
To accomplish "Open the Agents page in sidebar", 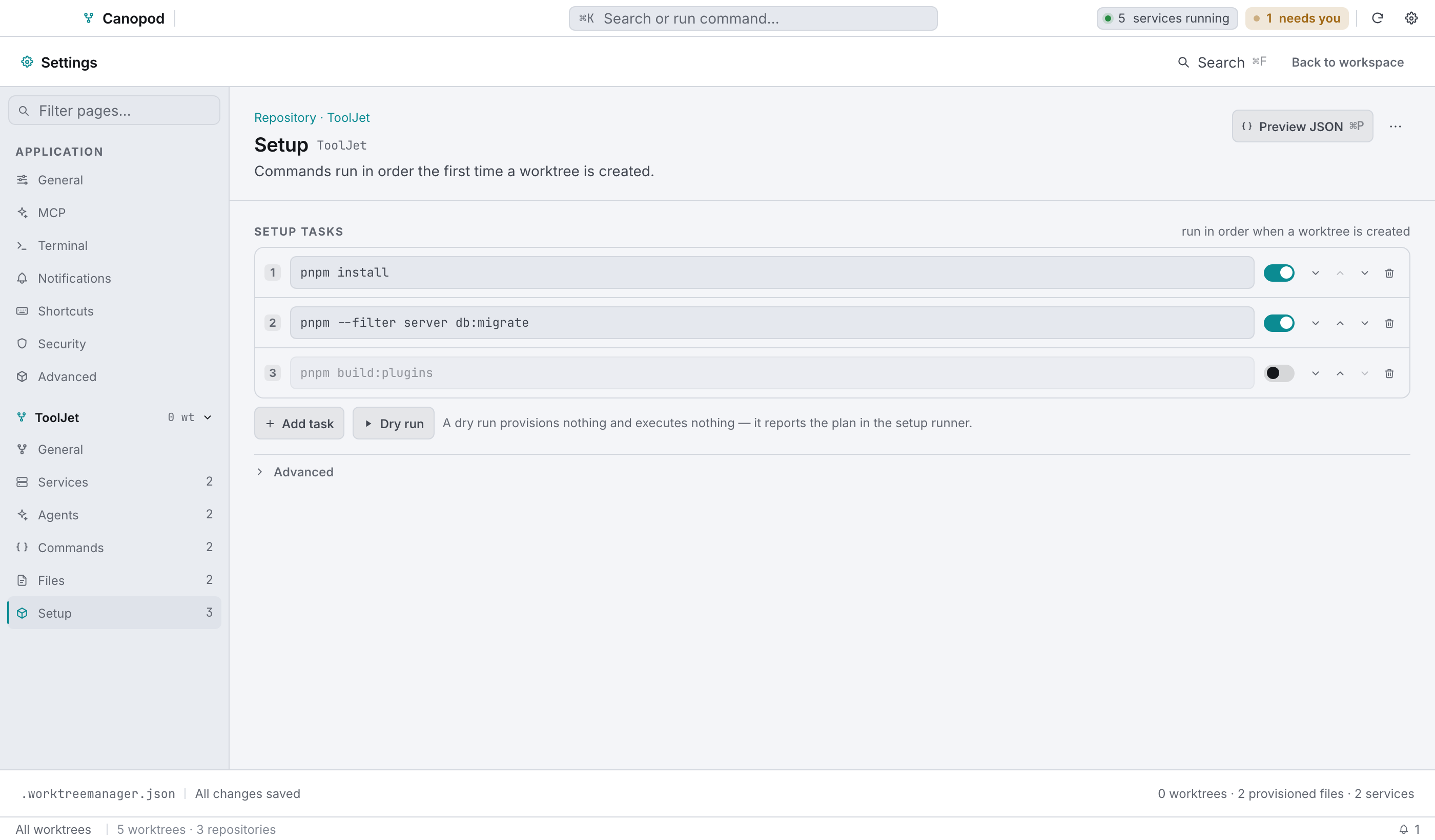I will point(114,515).
